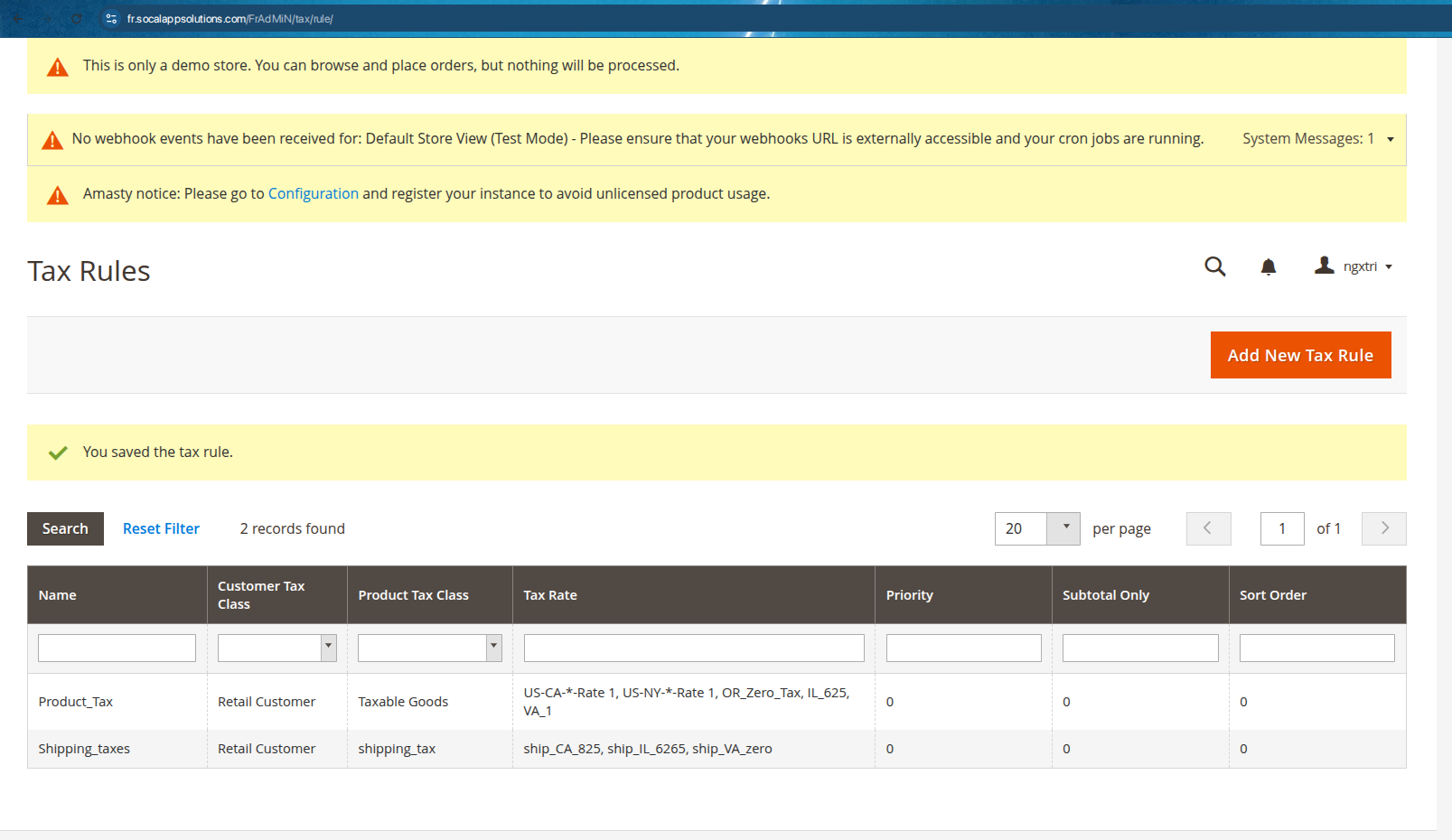Screen dimensions: 1452x840
Task: Click the search magnifier icon
Action: click(1215, 266)
